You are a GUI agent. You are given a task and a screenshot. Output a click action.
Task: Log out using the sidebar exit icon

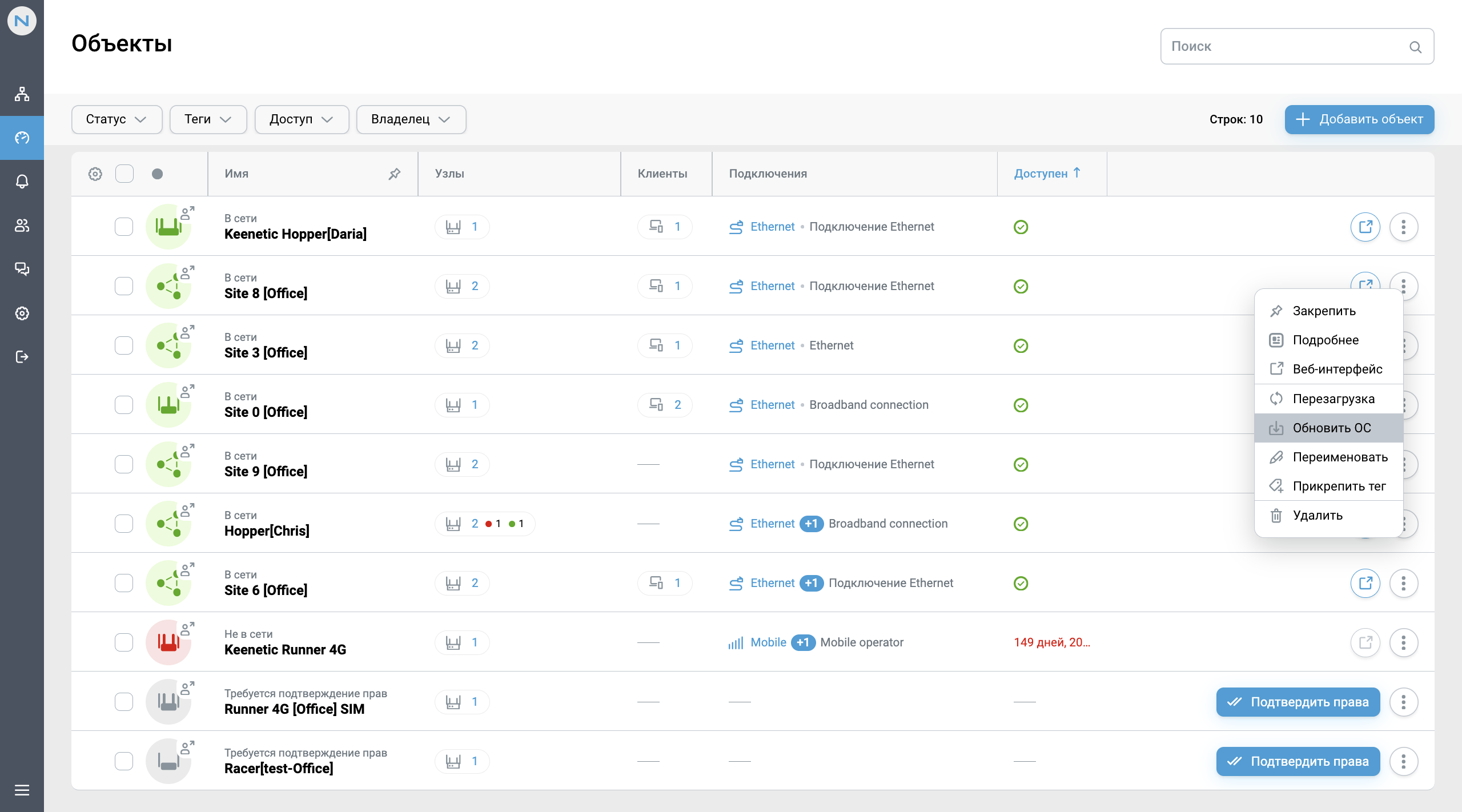pos(22,357)
